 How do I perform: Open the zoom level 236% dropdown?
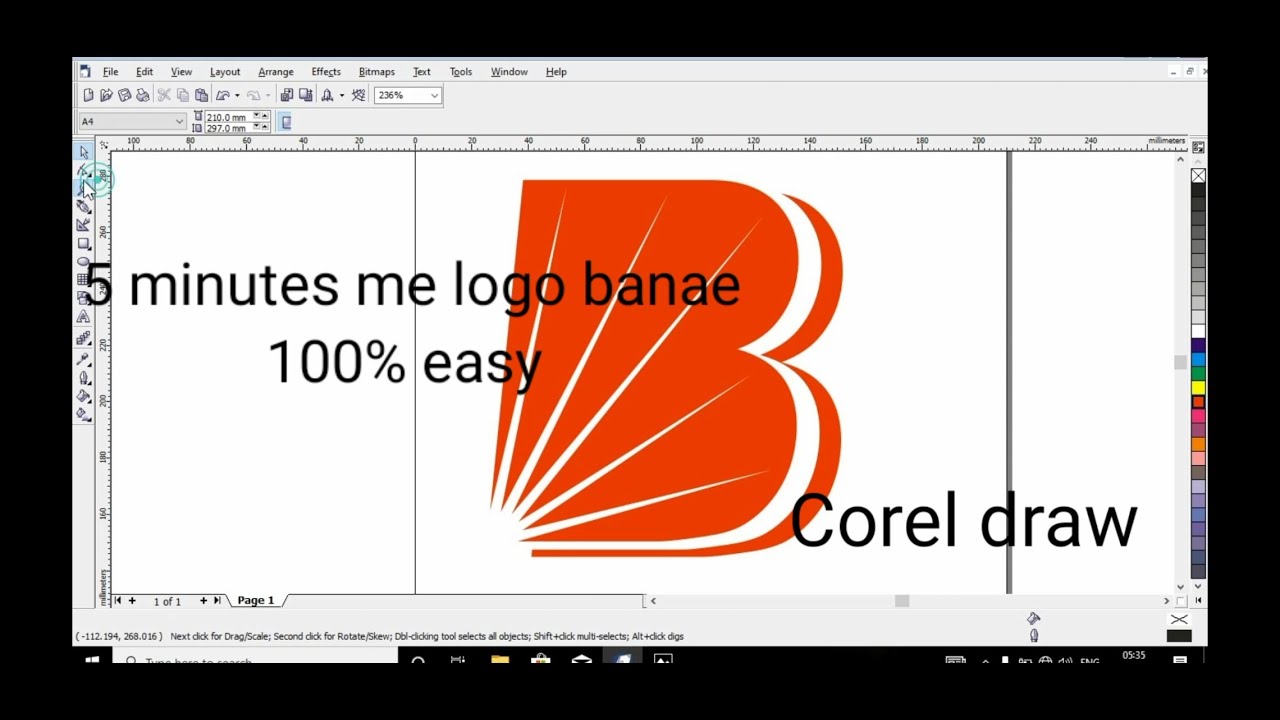[x=434, y=96]
